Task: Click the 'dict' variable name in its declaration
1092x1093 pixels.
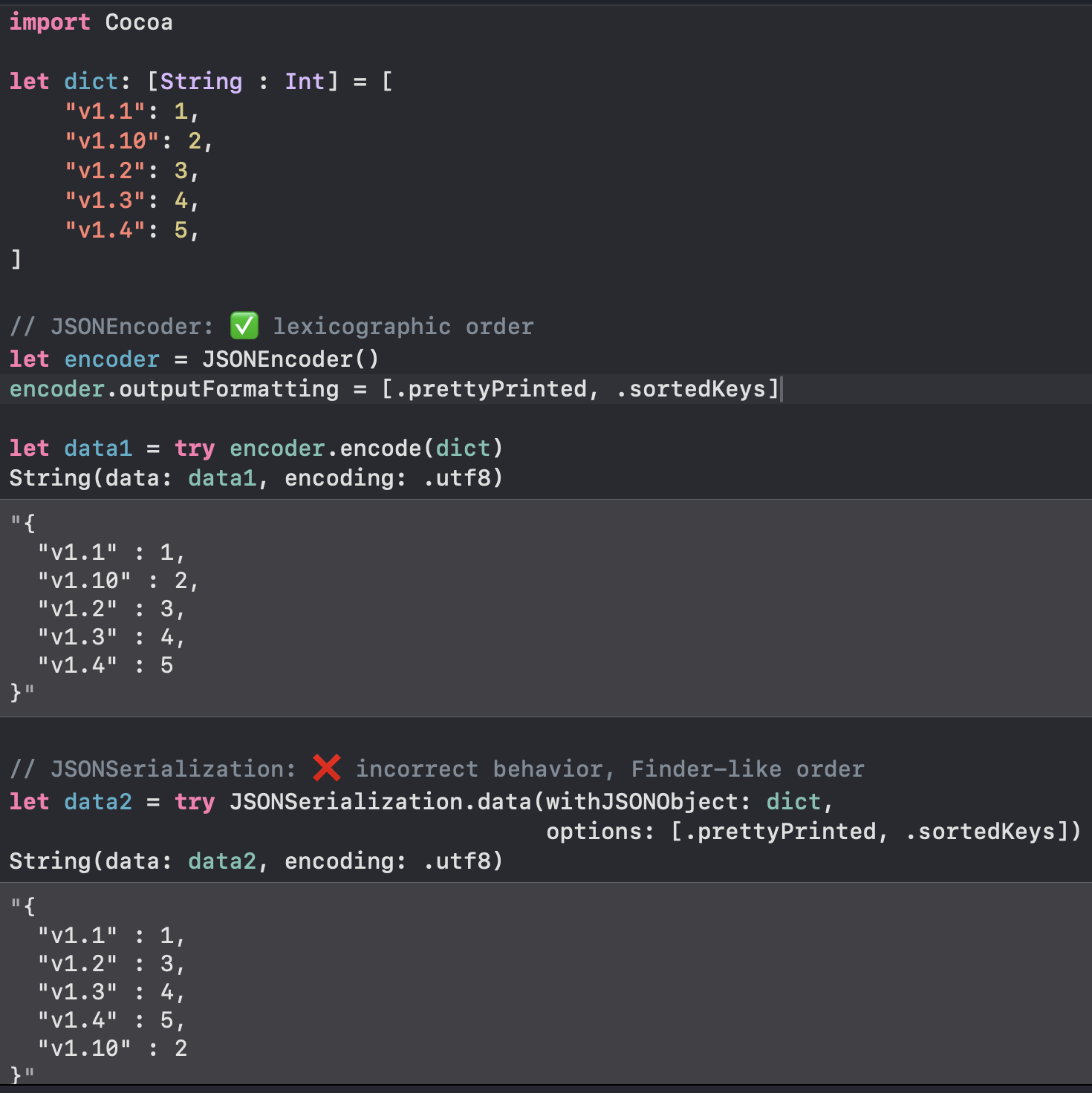Action: 91,82
